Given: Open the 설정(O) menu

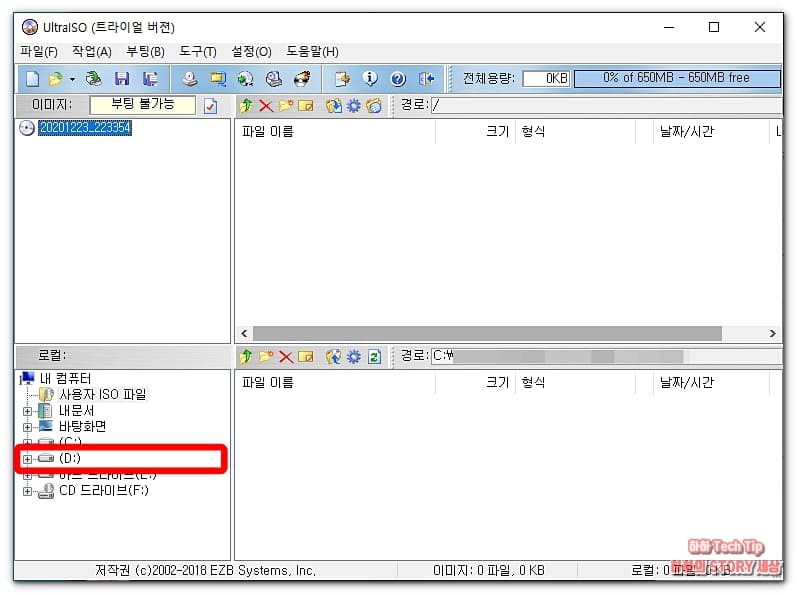Looking at the screenshot, I should (252, 51).
